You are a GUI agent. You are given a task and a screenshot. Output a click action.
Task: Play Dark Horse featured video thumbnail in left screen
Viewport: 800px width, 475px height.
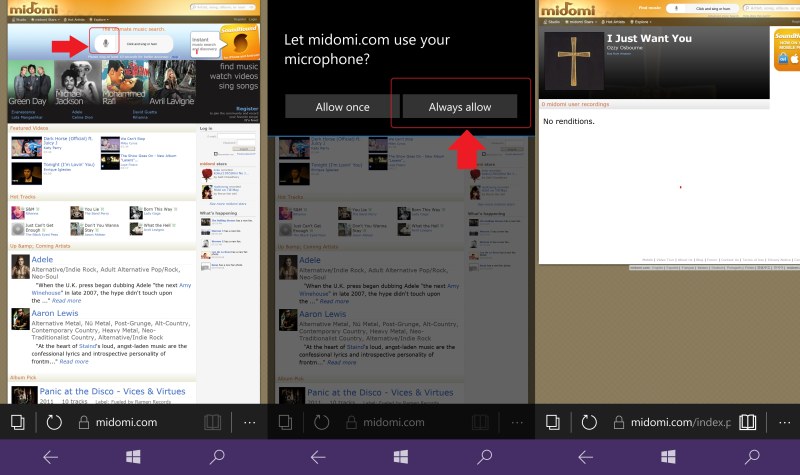coord(27,148)
